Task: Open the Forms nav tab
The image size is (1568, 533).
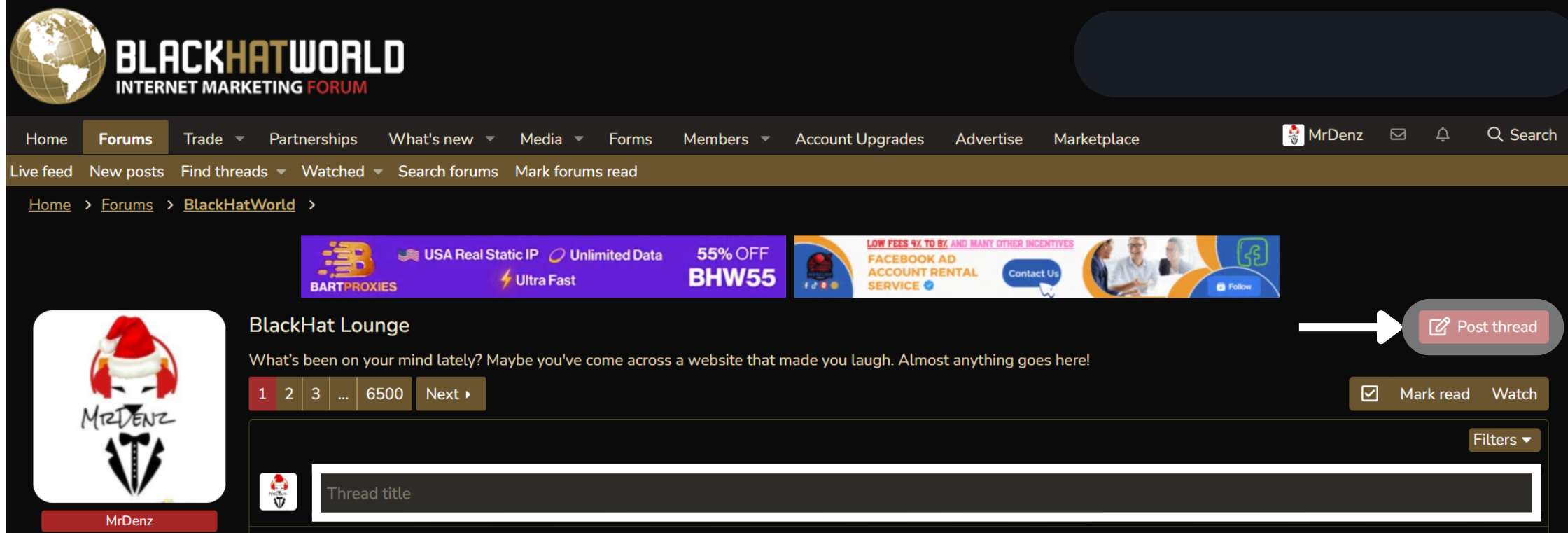Action: (631, 139)
